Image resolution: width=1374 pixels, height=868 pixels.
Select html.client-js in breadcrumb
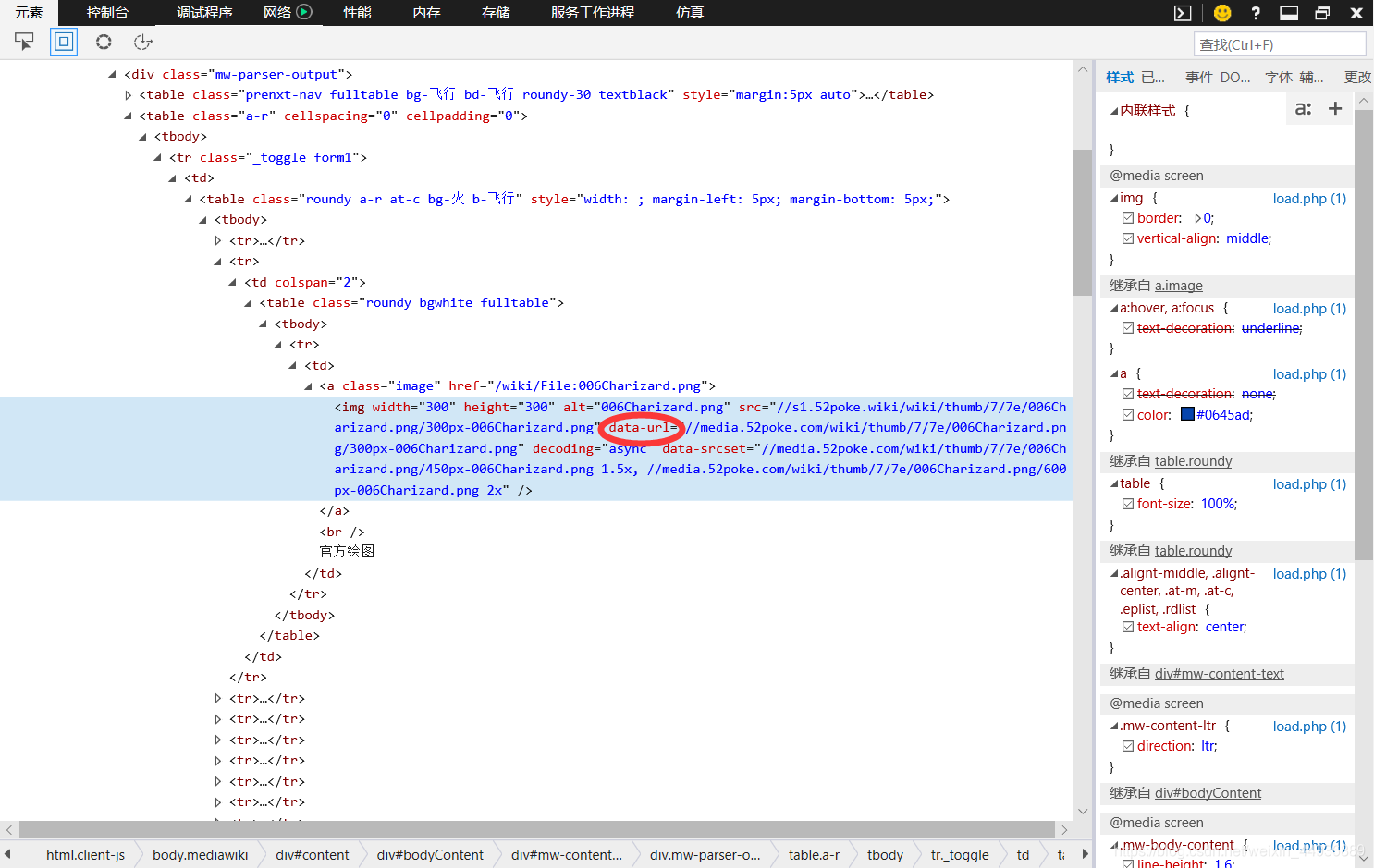[x=85, y=855]
